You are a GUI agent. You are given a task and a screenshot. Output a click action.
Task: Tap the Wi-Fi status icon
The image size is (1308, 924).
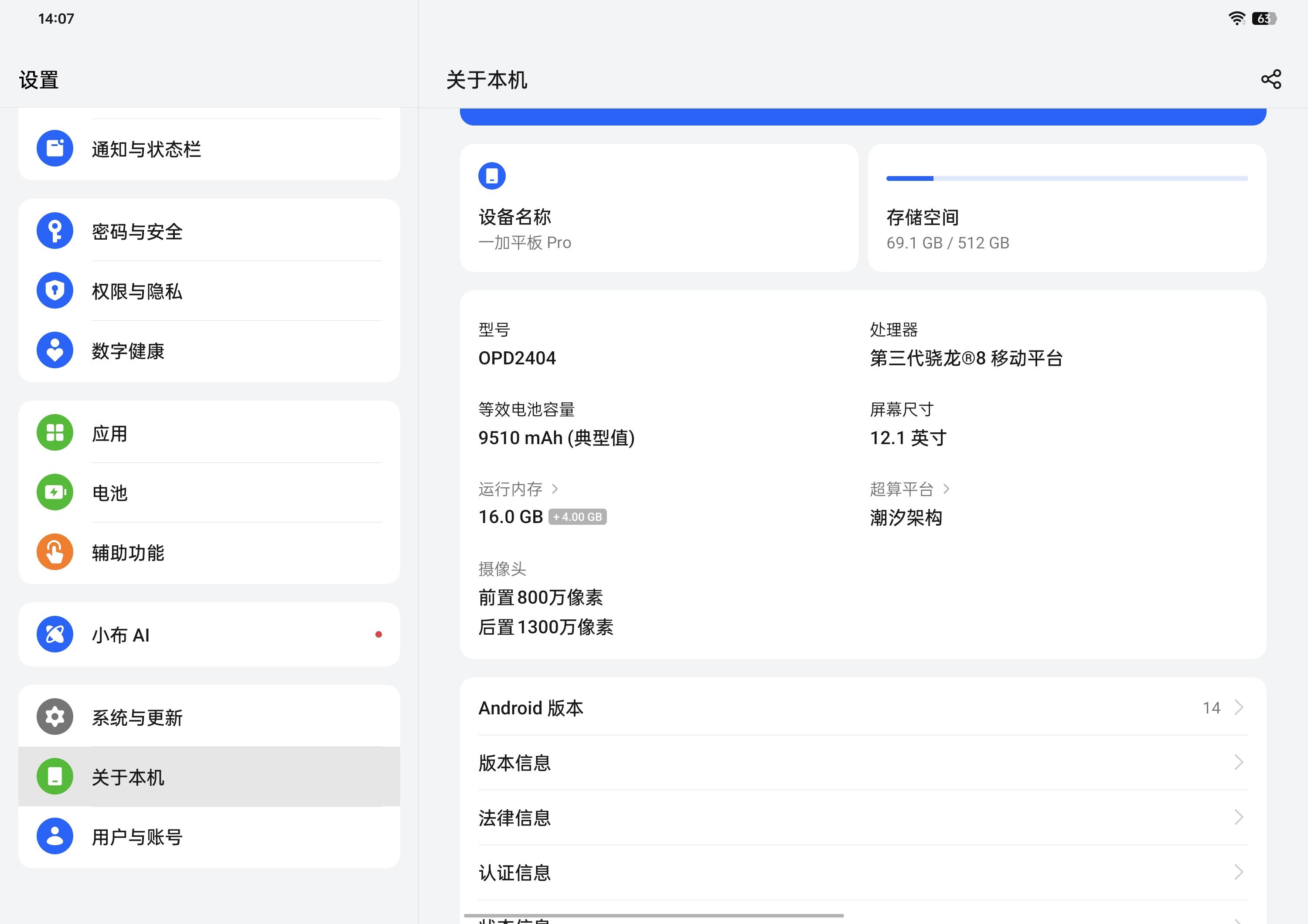(1237, 18)
